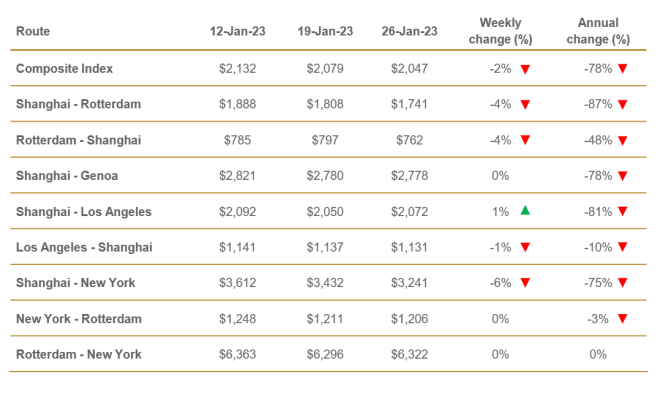
Task: Select the Shanghai - Genoa route label
Action: (67, 176)
